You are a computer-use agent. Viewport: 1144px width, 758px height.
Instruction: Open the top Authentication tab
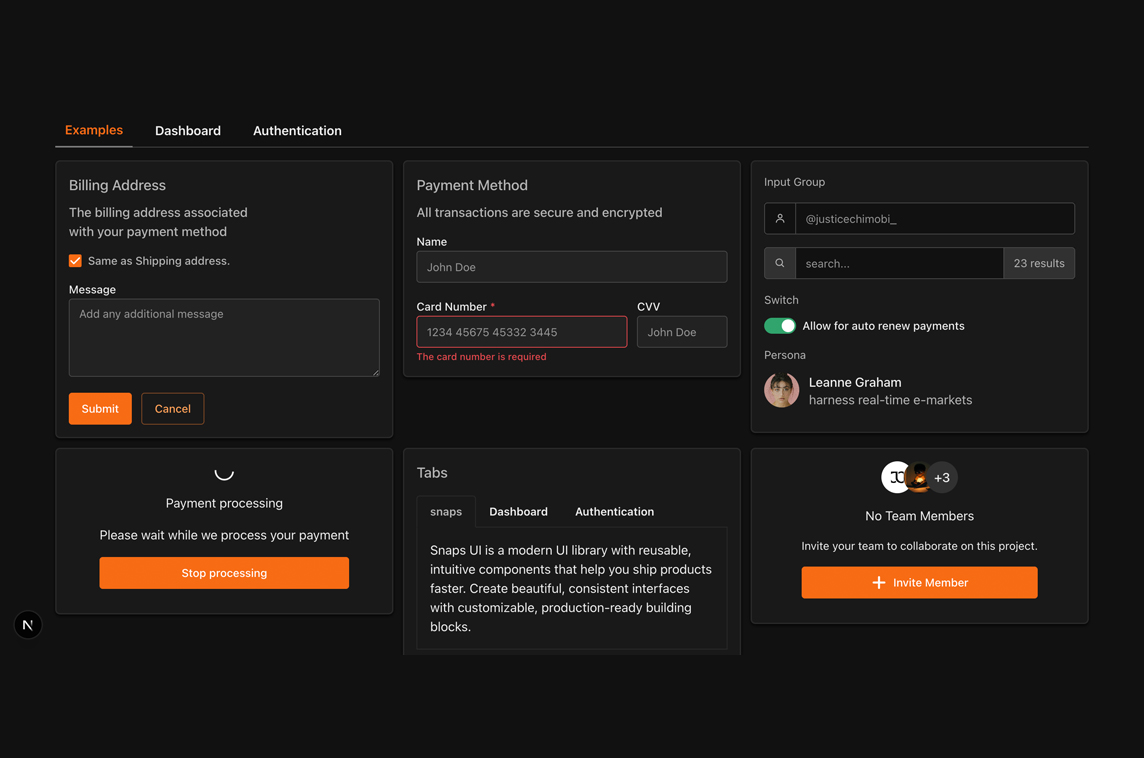297,131
